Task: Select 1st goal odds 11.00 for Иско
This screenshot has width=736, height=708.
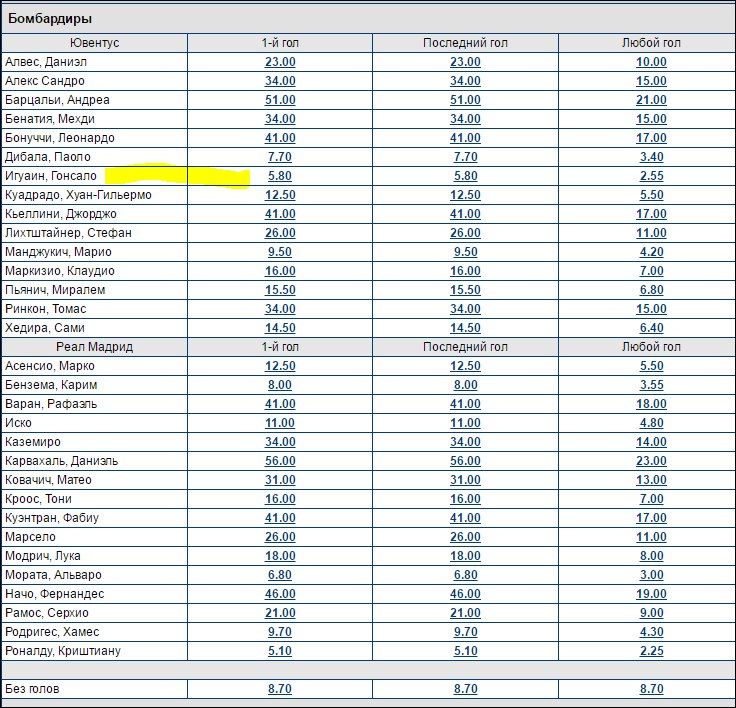Action: [x=280, y=423]
